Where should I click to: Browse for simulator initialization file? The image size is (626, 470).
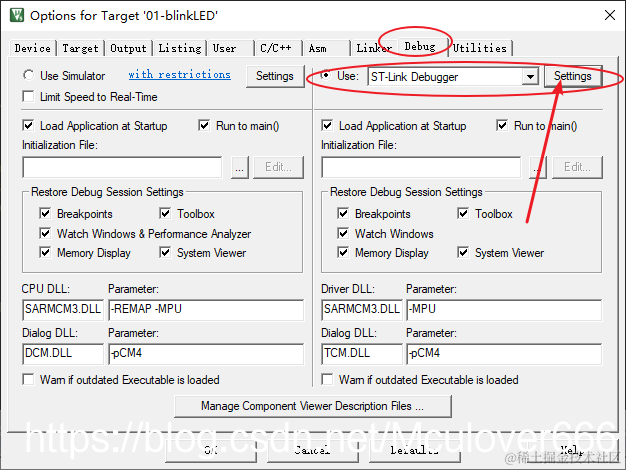pyautogui.click(x=240, y=167)
